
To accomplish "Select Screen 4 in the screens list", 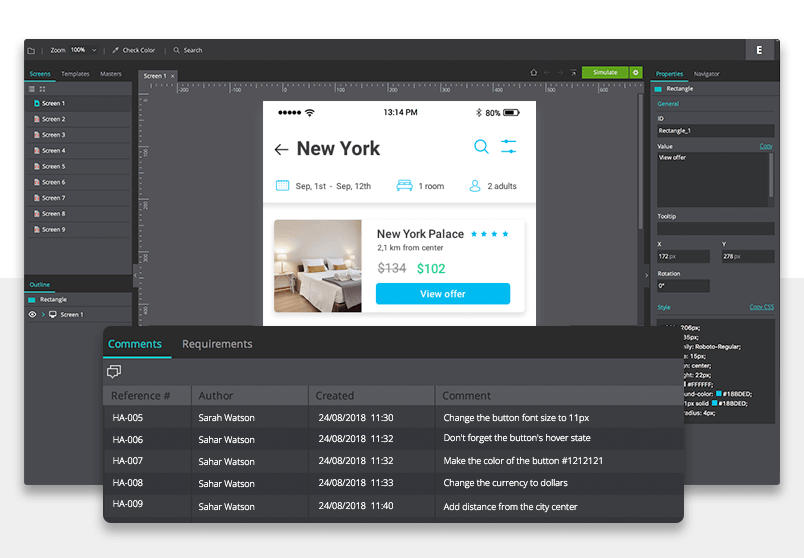I will (78, 151).
